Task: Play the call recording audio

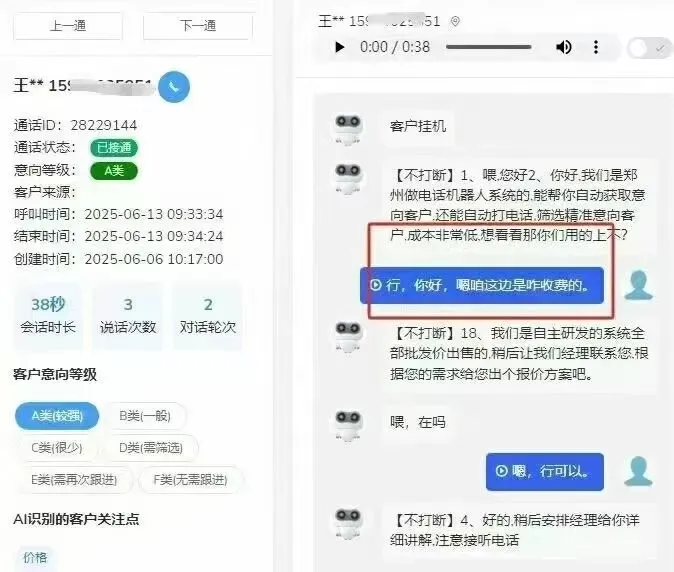Action: tap(340, 47)
